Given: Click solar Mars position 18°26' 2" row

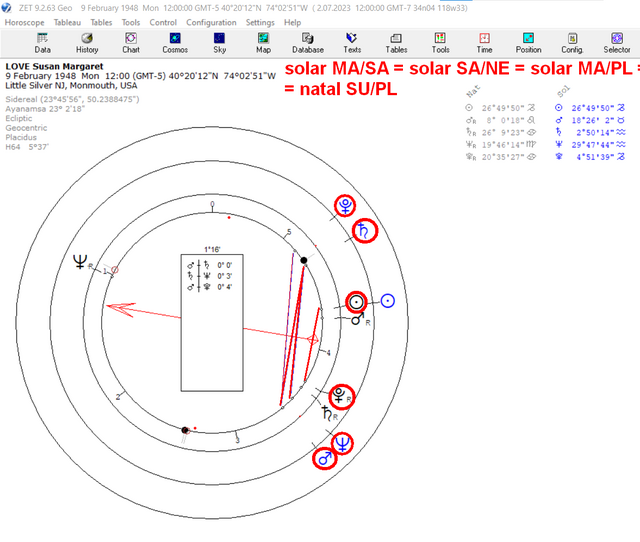Looking at the screenshot, I should point(590,120).
